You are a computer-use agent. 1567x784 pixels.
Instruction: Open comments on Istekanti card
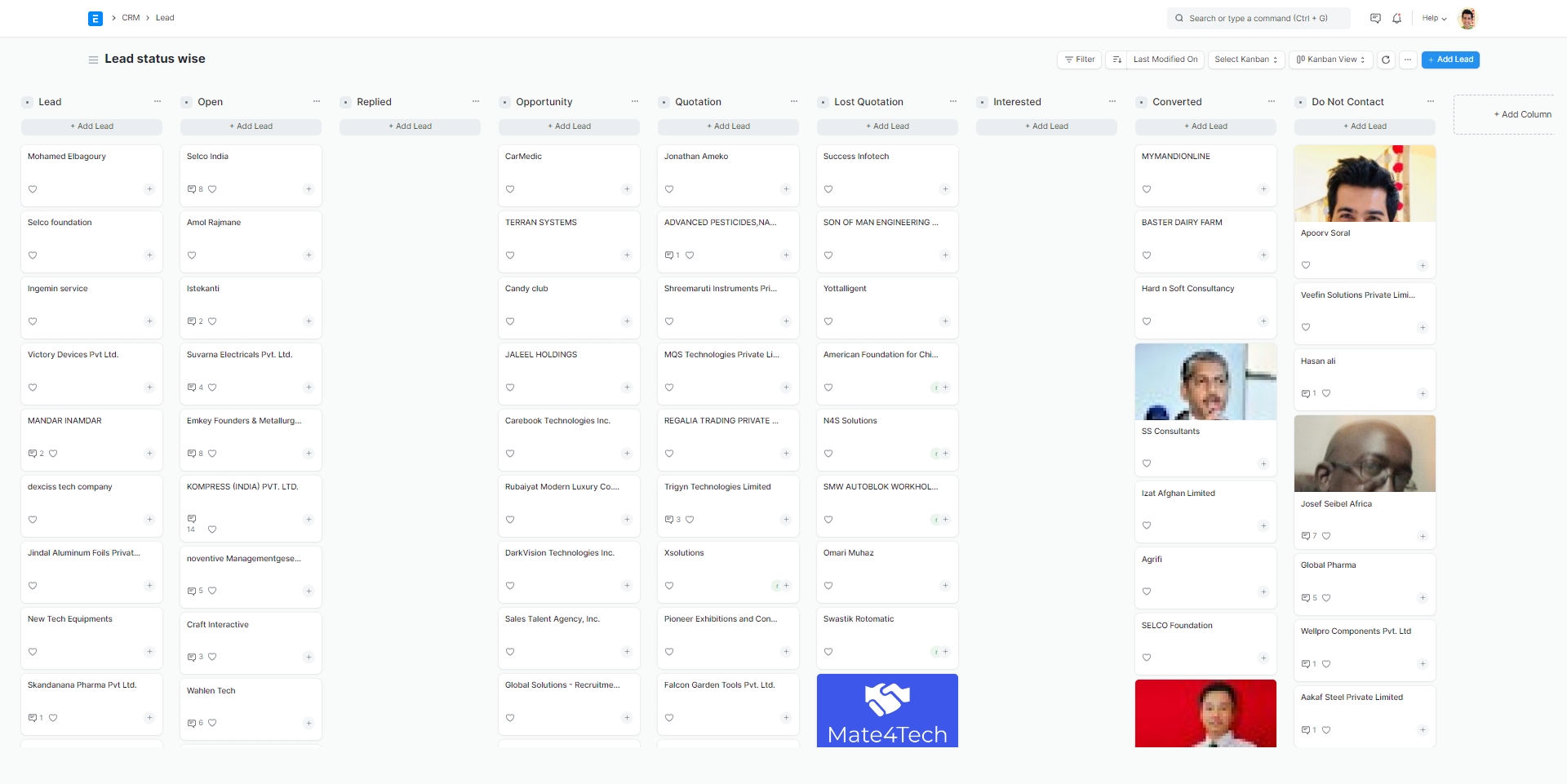195,321
